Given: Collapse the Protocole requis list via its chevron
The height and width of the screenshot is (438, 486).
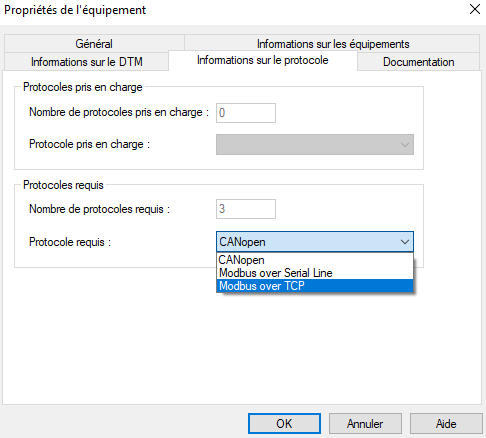Looking at the screenshot, I should 405,242.
